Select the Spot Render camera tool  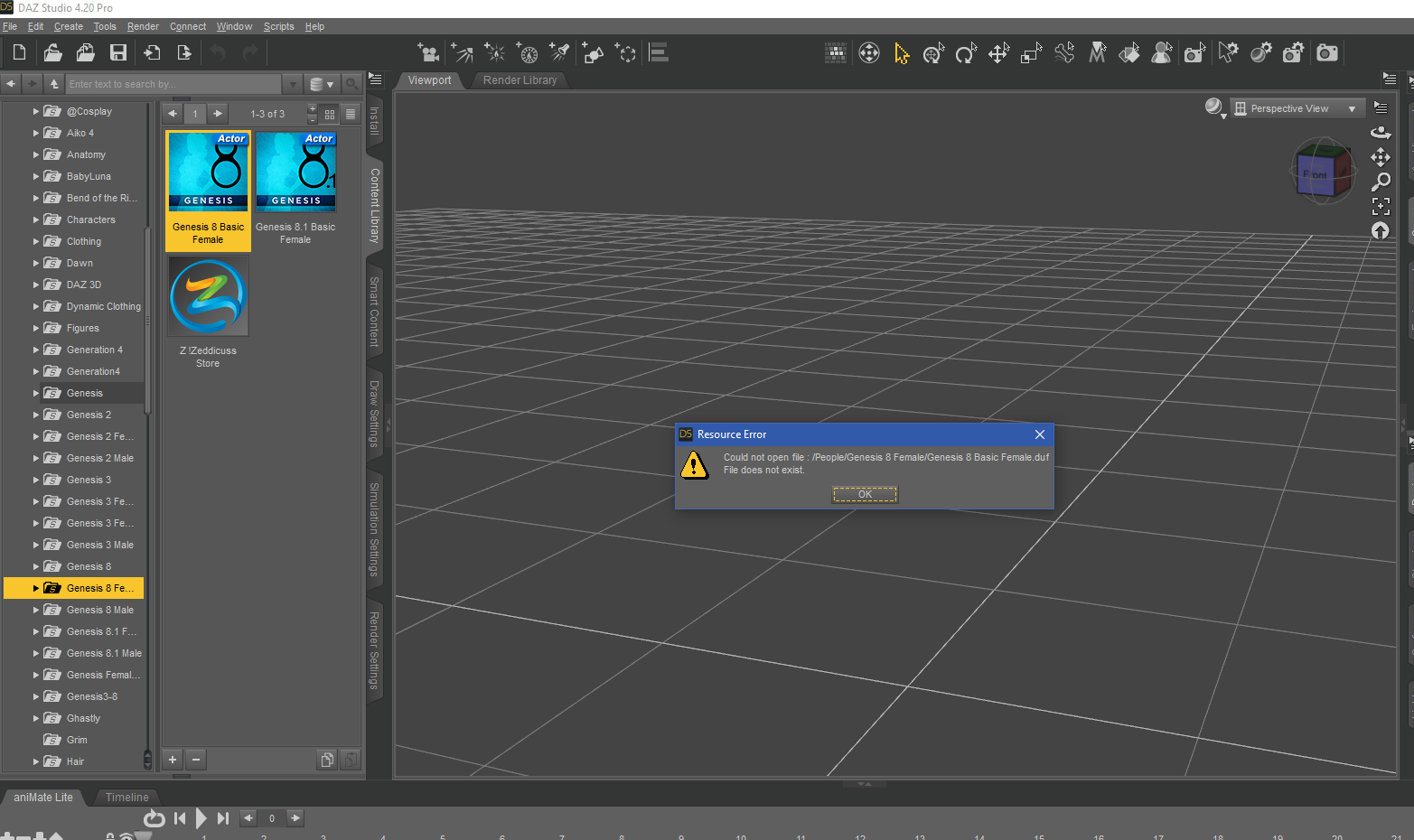(1195, 53)
